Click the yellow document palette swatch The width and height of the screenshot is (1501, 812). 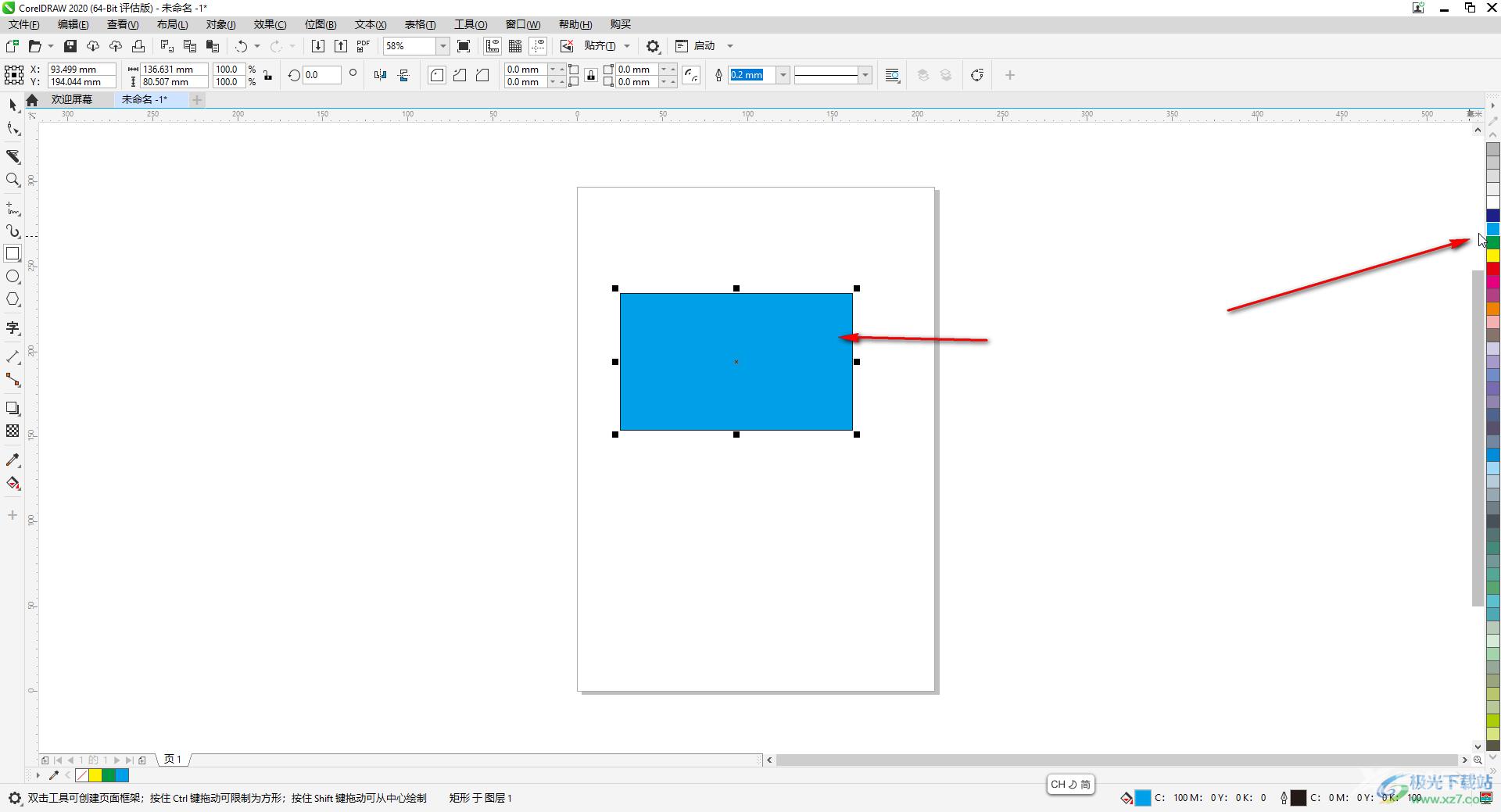(x=95, y=775)
